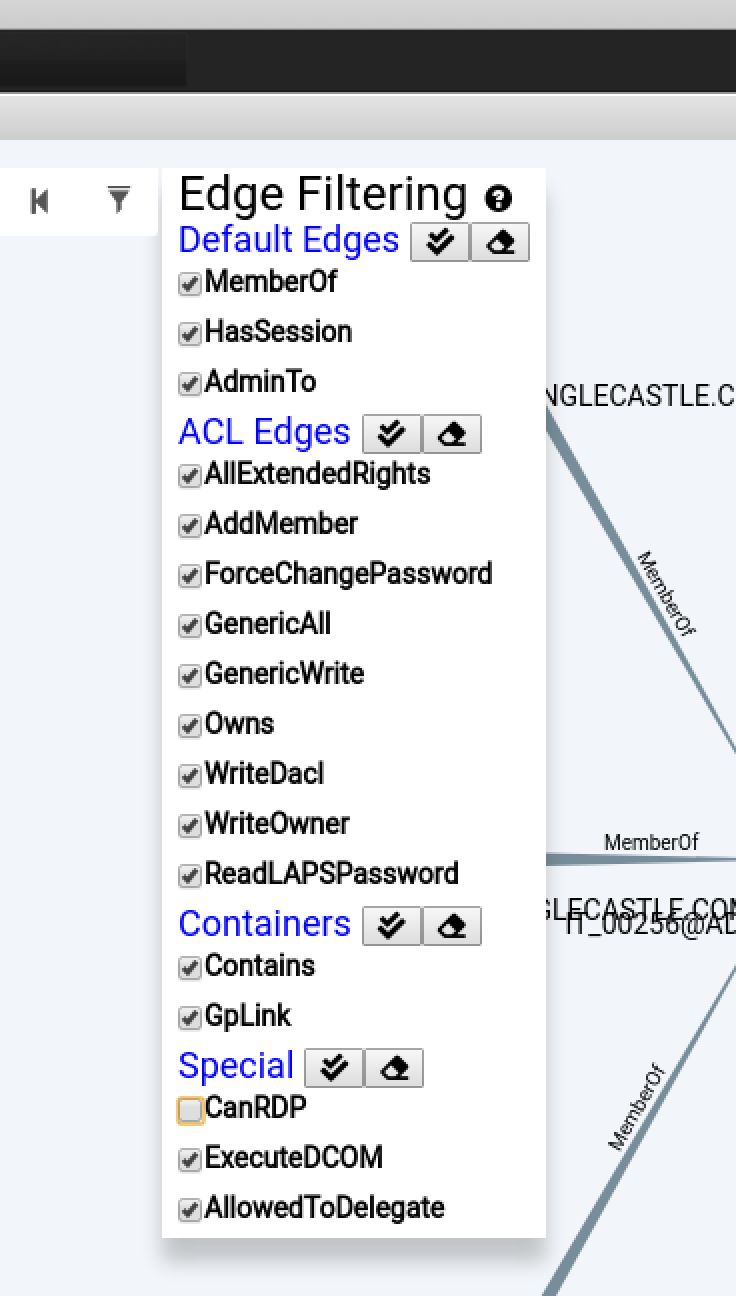Check all Special edges
This screenshot has height=1296, width=736.
coord(334,1068)
